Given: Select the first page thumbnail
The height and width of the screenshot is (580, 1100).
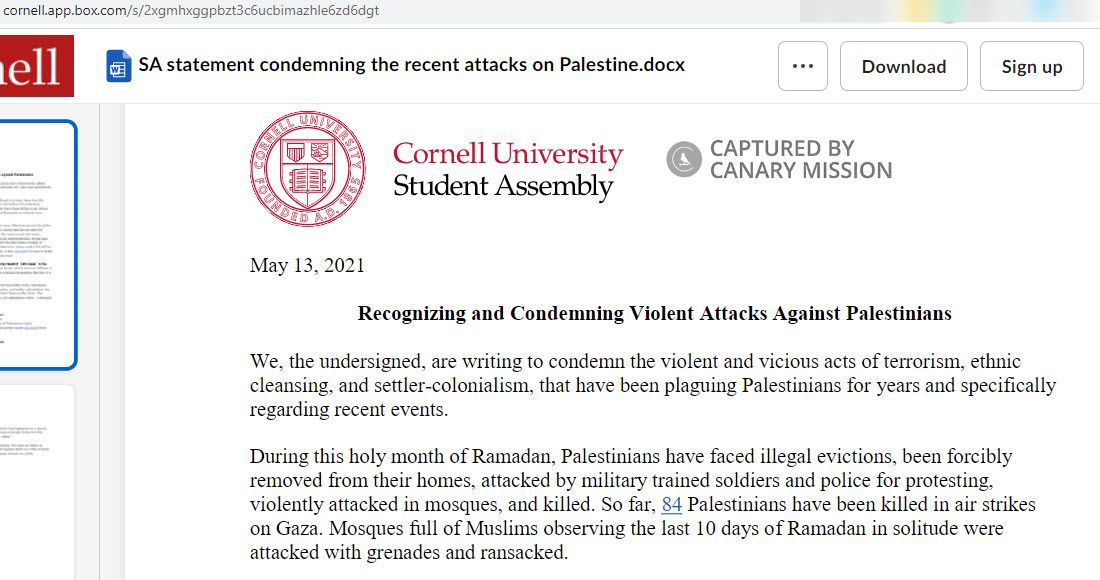Looking at the screenshot, I should [x=37, y=245].
